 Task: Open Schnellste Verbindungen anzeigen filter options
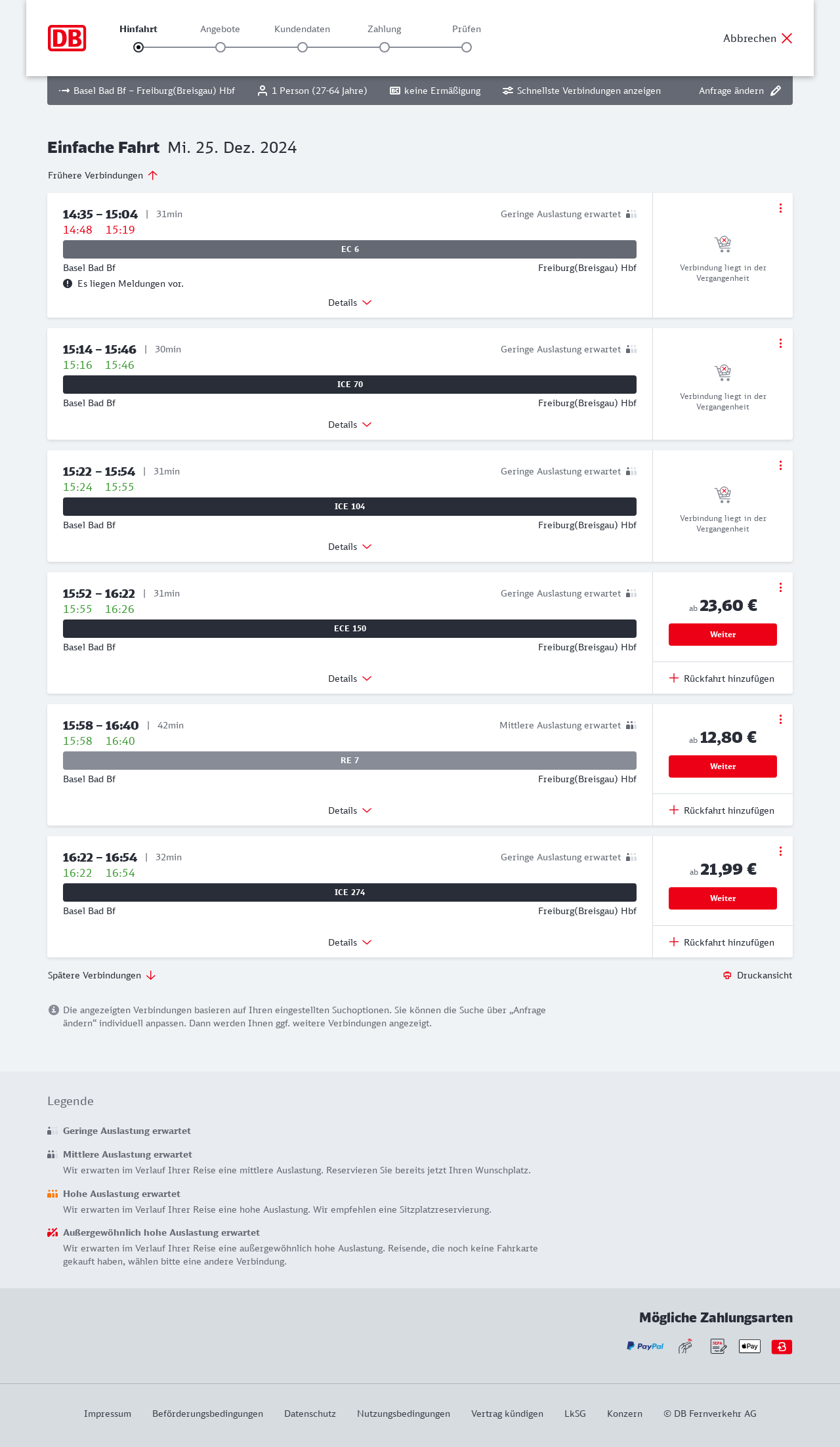581,91
